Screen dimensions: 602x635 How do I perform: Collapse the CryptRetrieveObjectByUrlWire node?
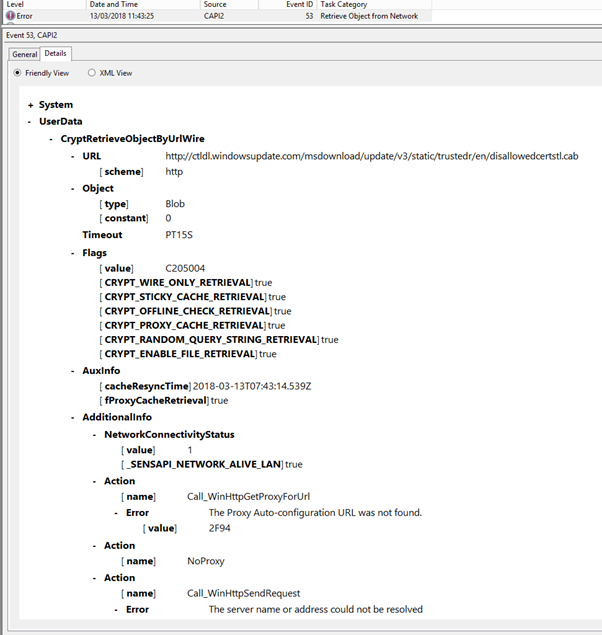(x=52, y=139)
